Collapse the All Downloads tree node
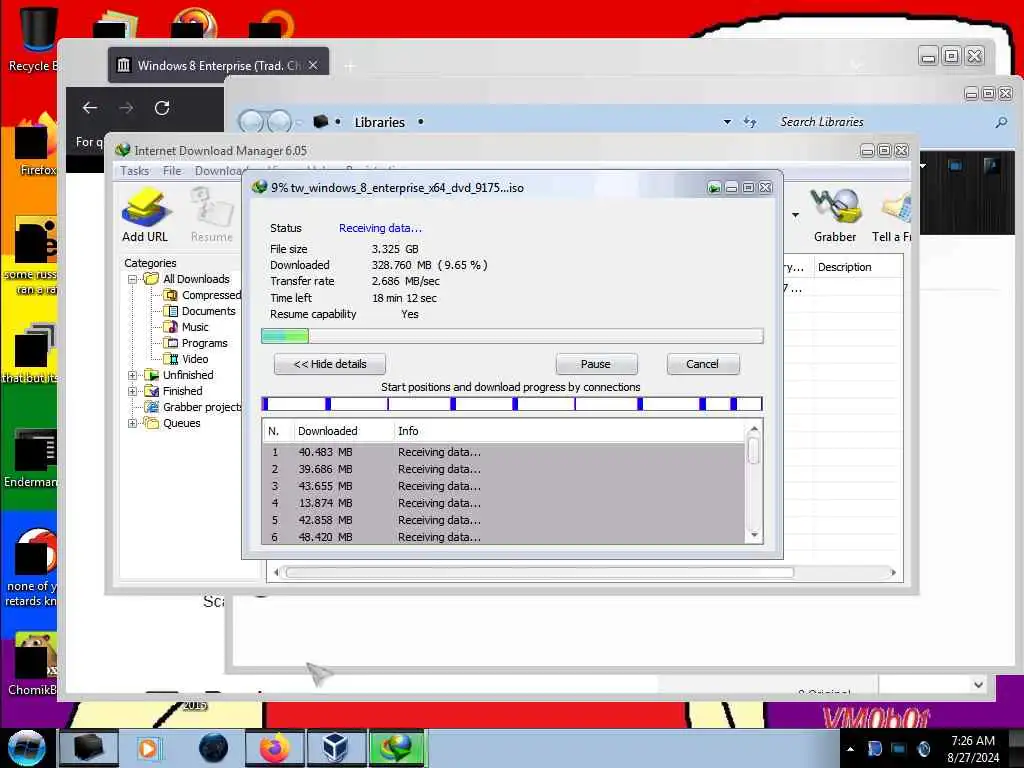Viewport: 1024px width, 768px height. 133,279
